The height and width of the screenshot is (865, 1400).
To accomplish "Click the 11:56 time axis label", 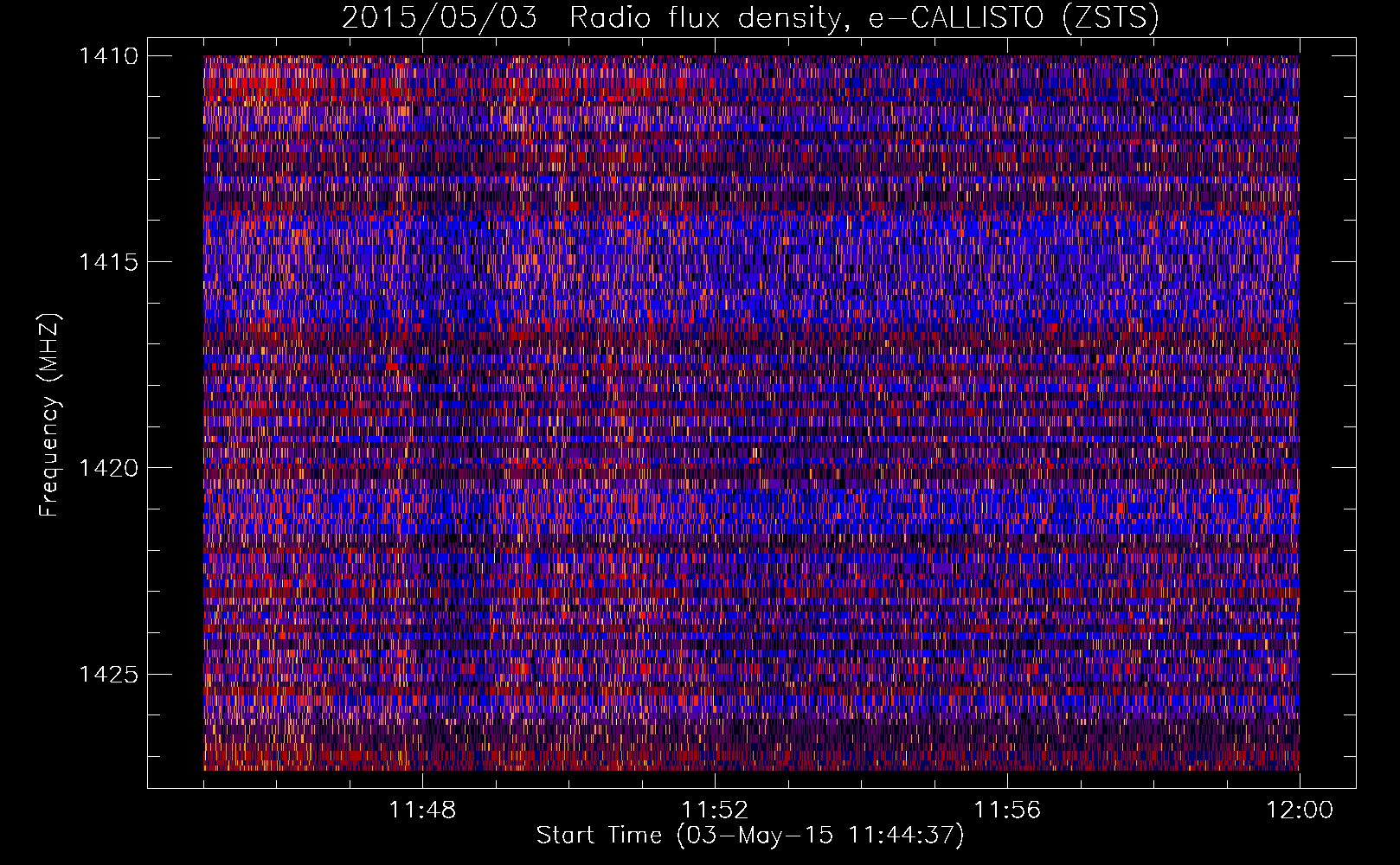I will coord(1007,811).
